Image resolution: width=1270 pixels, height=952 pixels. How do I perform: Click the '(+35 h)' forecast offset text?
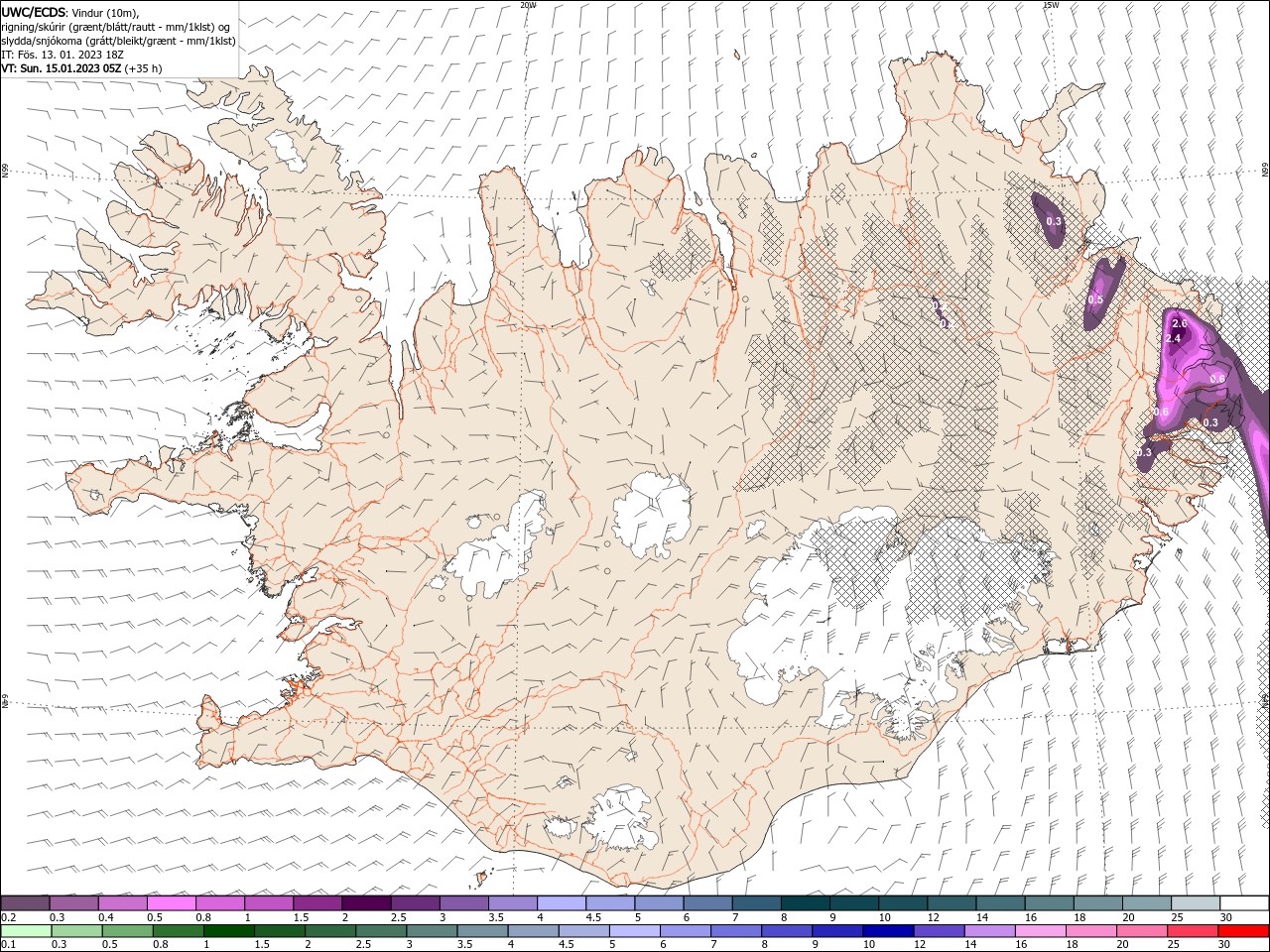(143, 68)
